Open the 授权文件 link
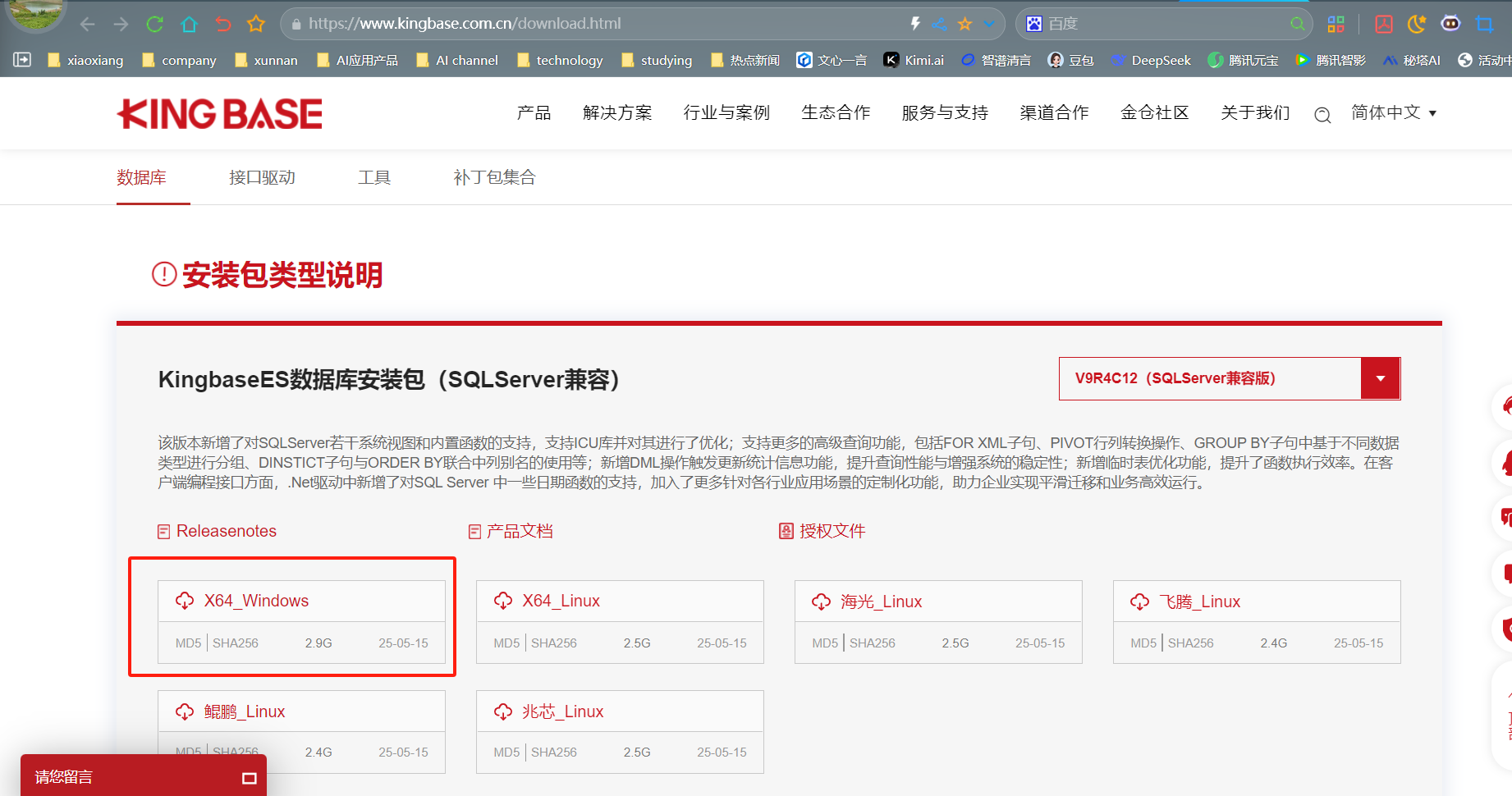This screenshot has width=1512, height=796. [832, 531]
